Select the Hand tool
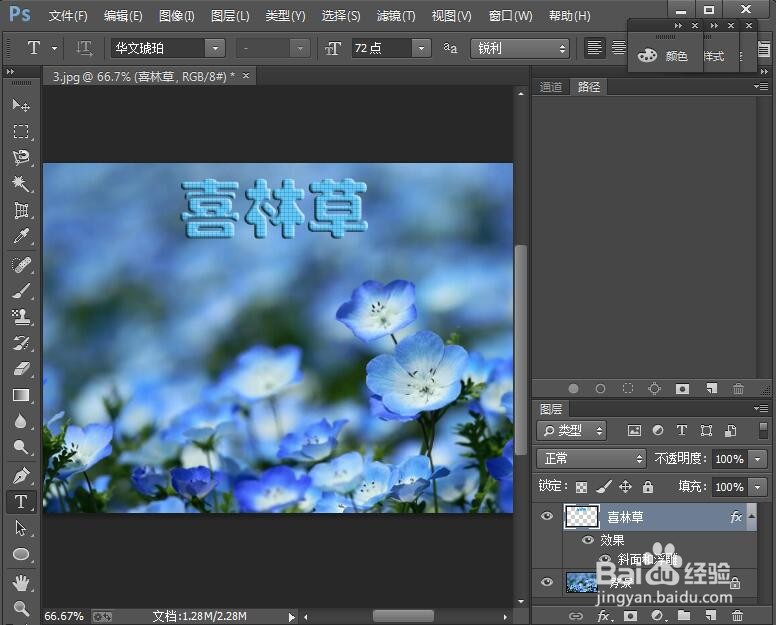The image size is (776, 625). [21, 582]
